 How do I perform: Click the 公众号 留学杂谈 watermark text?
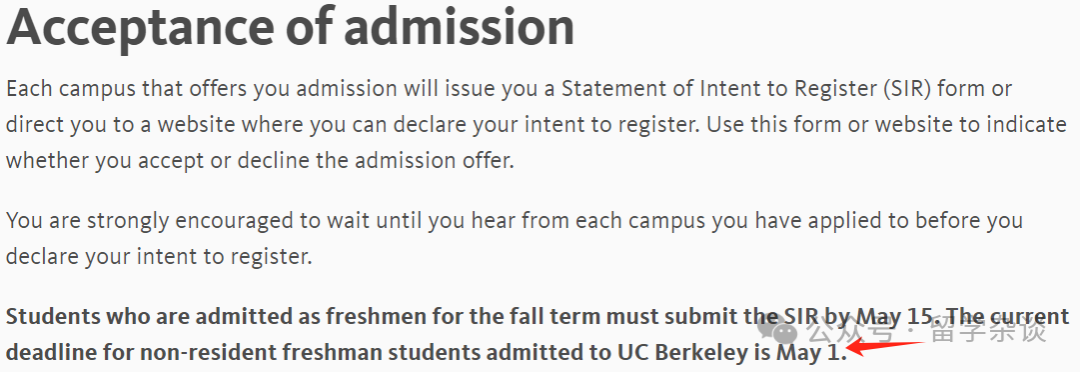tap(926, 331)
